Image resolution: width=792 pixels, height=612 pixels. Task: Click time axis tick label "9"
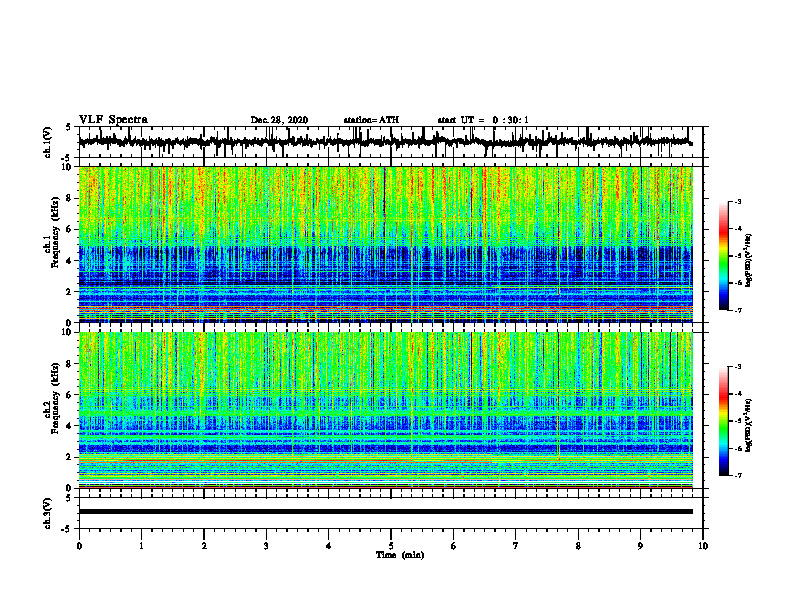coord(640,546)
